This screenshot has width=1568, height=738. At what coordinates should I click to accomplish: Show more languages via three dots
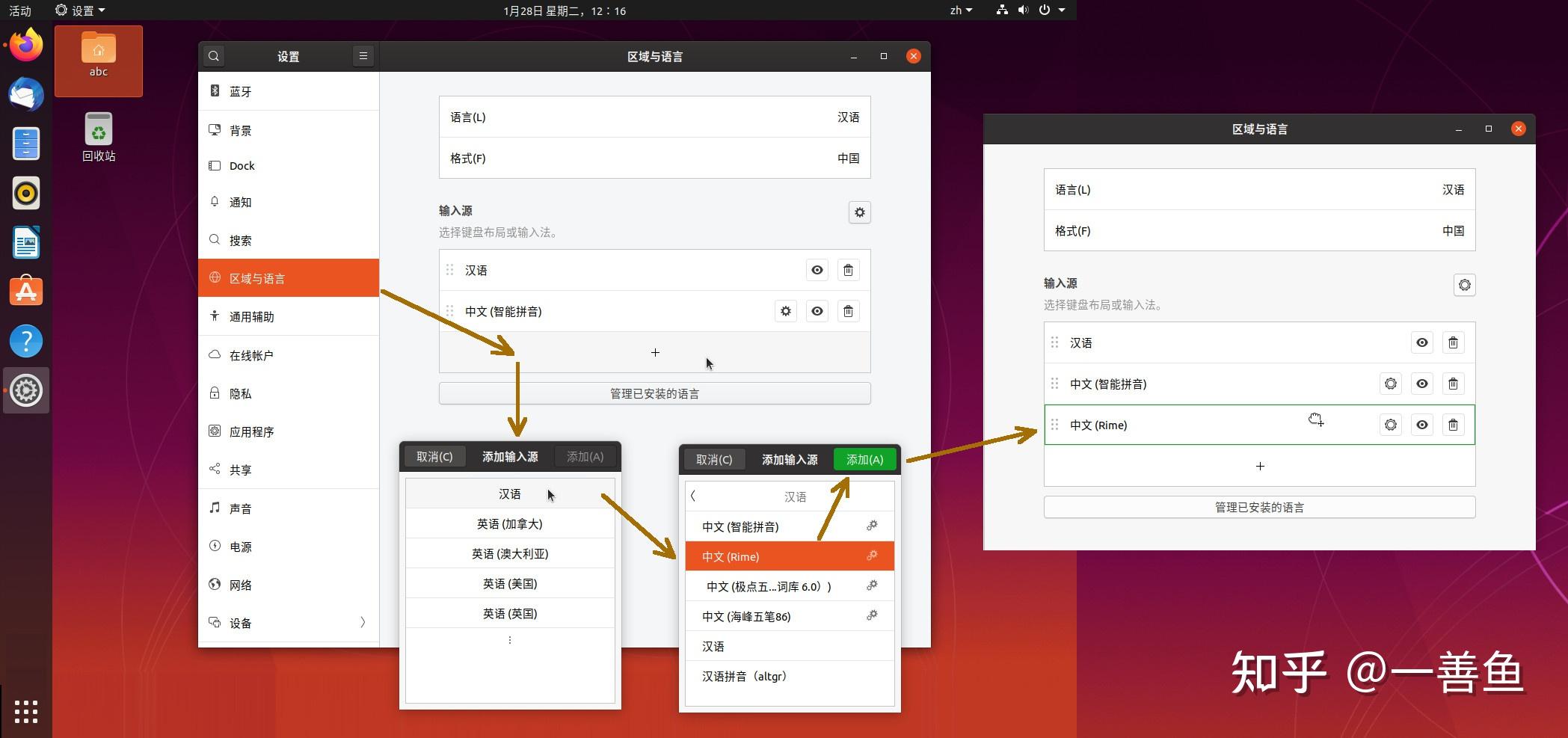pyautogui.click(x=510, y=640)
